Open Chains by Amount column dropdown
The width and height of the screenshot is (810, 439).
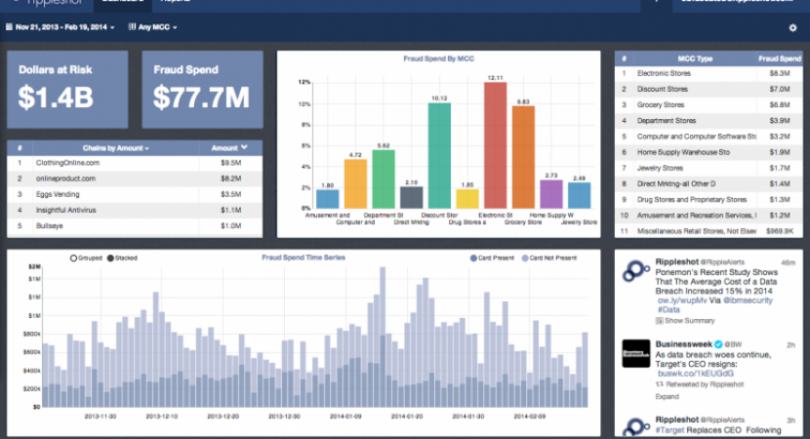[x=116, y=148]
